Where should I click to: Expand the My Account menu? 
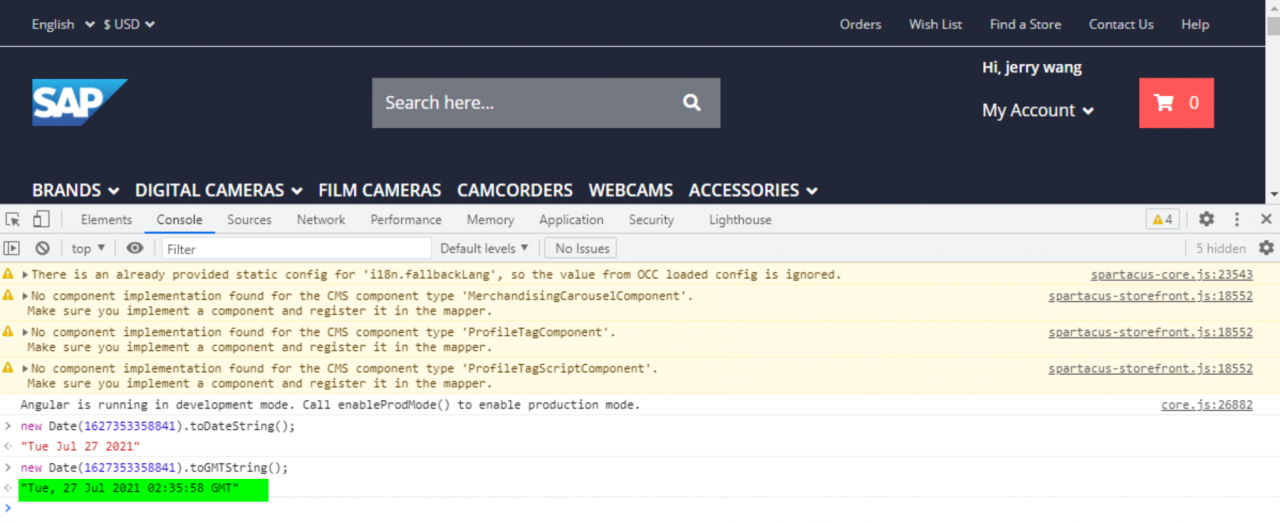(x=1038, y=111)
